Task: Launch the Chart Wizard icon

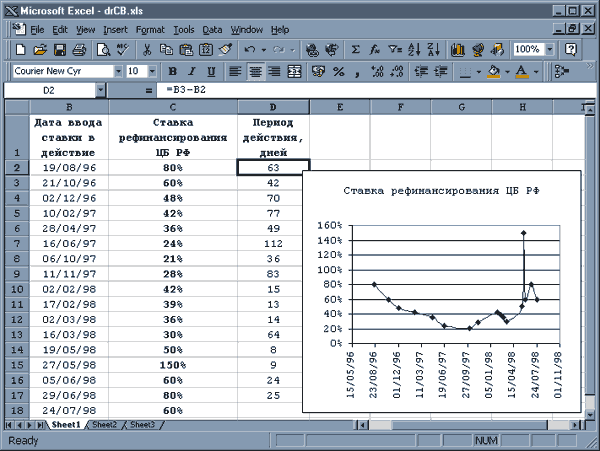Action: pyautogui.click(x=458, y=49)
